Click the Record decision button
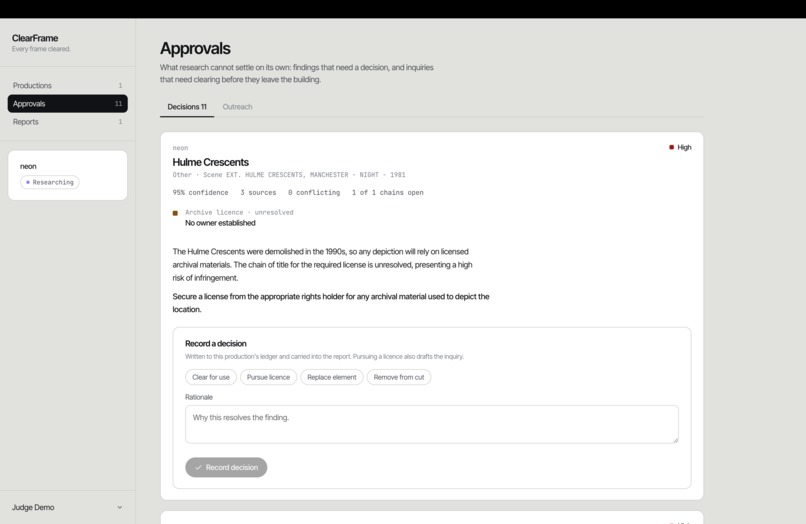 click(x=226, y=467)
